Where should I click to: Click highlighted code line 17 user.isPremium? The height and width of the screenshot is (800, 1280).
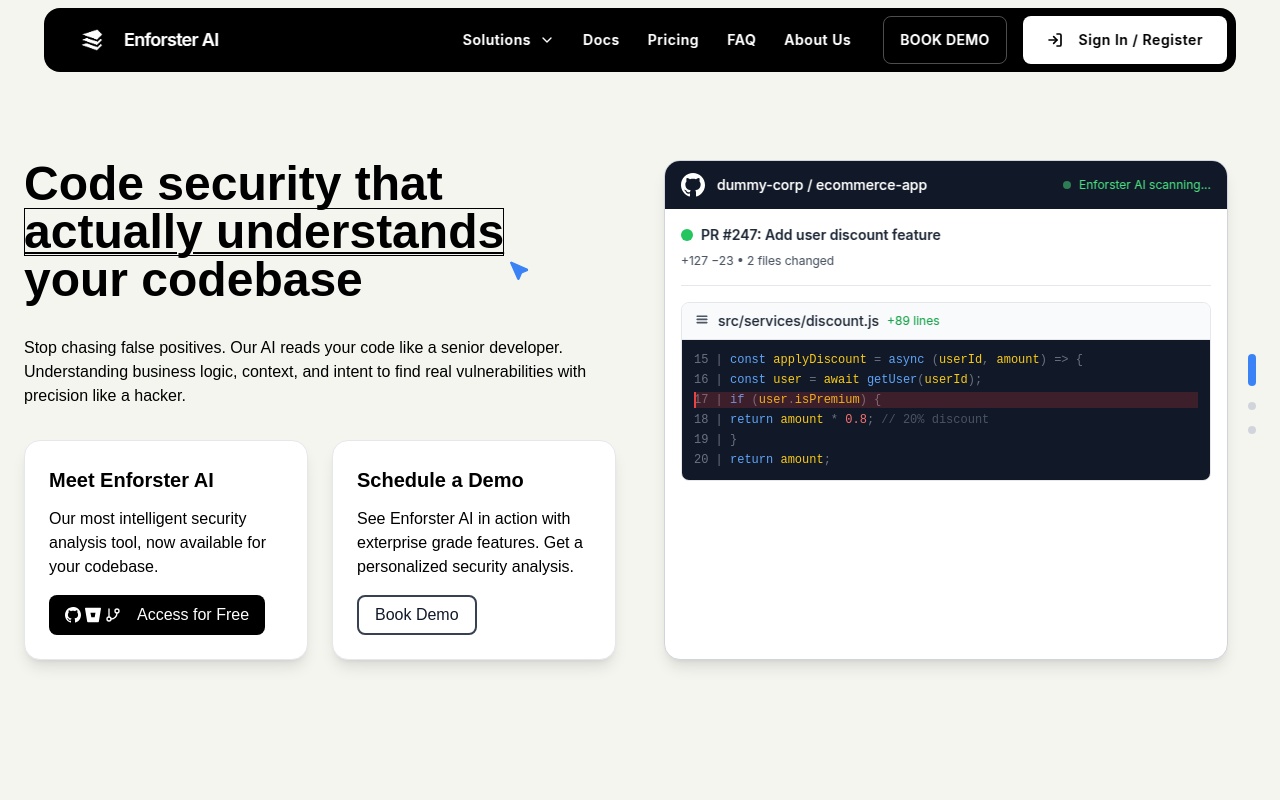point(946,400)
